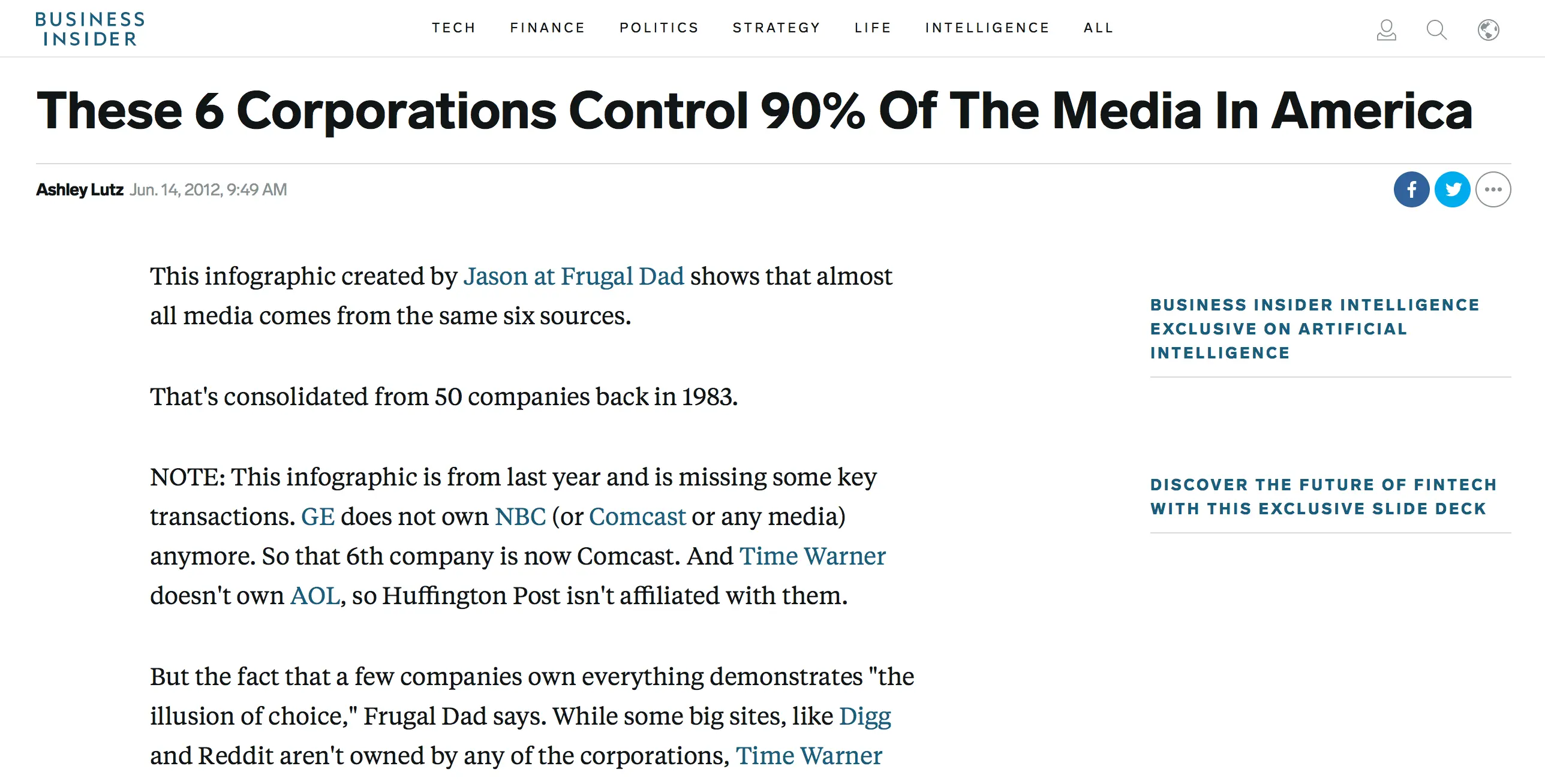Viewport: 1545px width, 784px height.
Task: Open the Tech section
Action: (454, 28)
